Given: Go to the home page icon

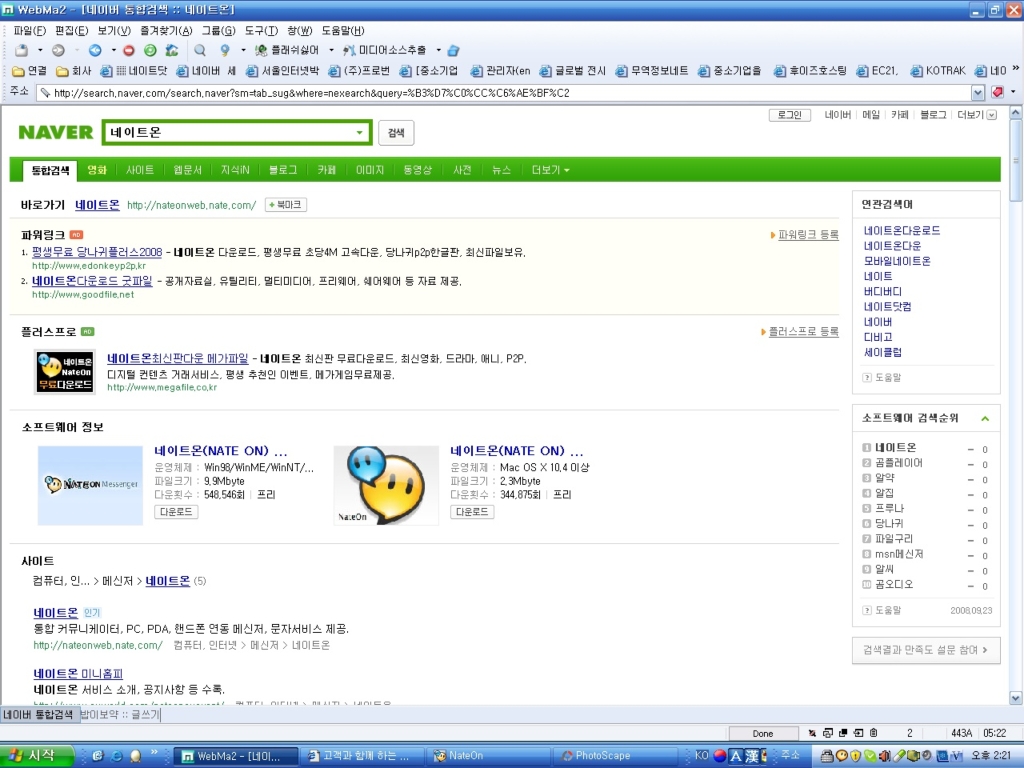Looking at the screenshot, I should coord(172,50).
